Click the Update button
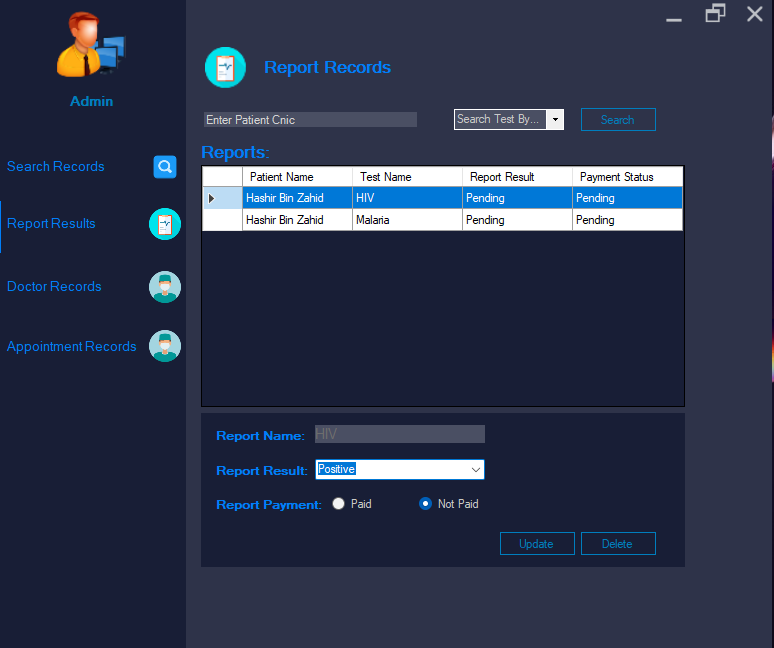 [x=537, y=543]
